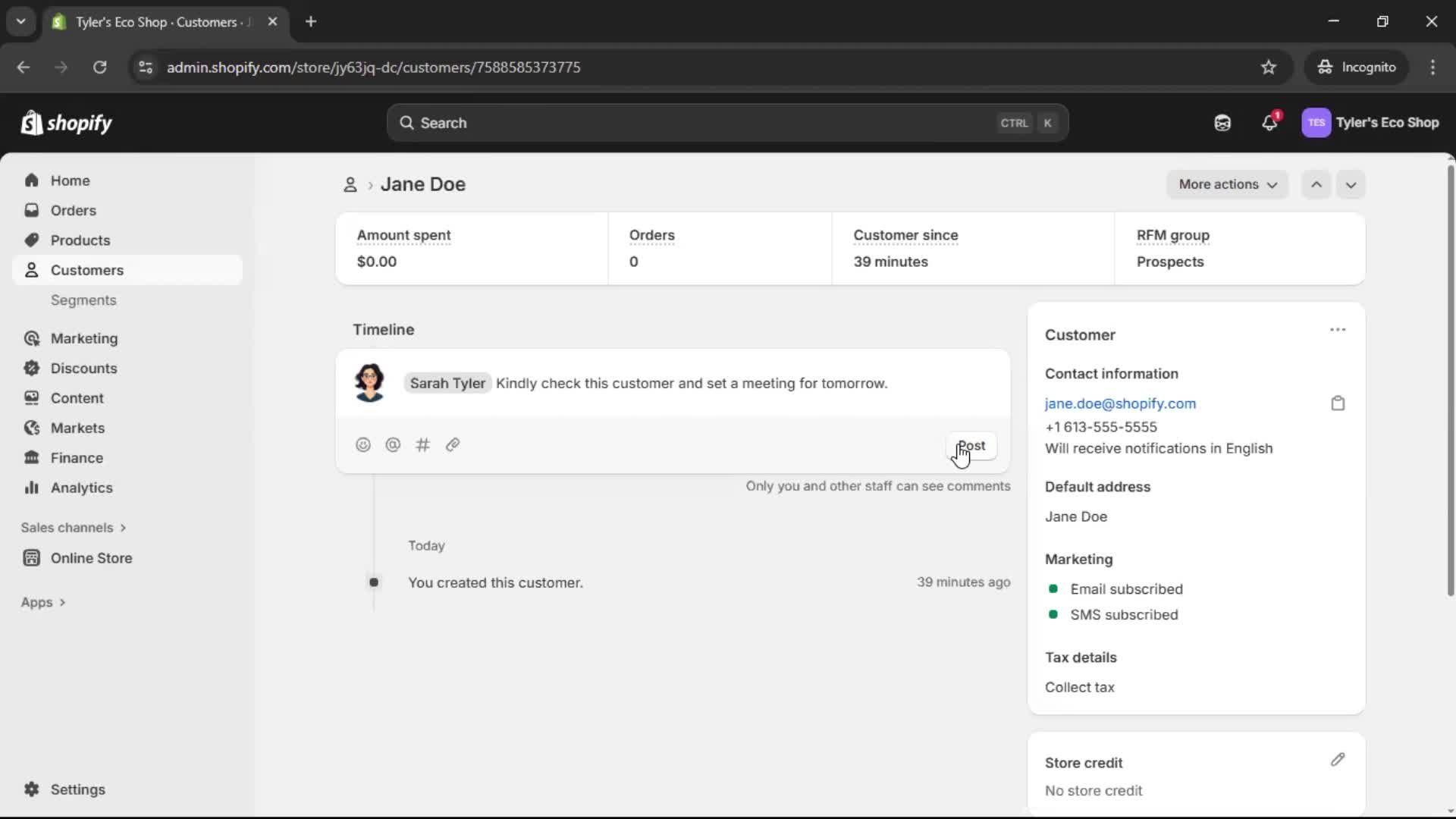Open the More actions dropdown

pyautogui.click(x=1227, y=184)
